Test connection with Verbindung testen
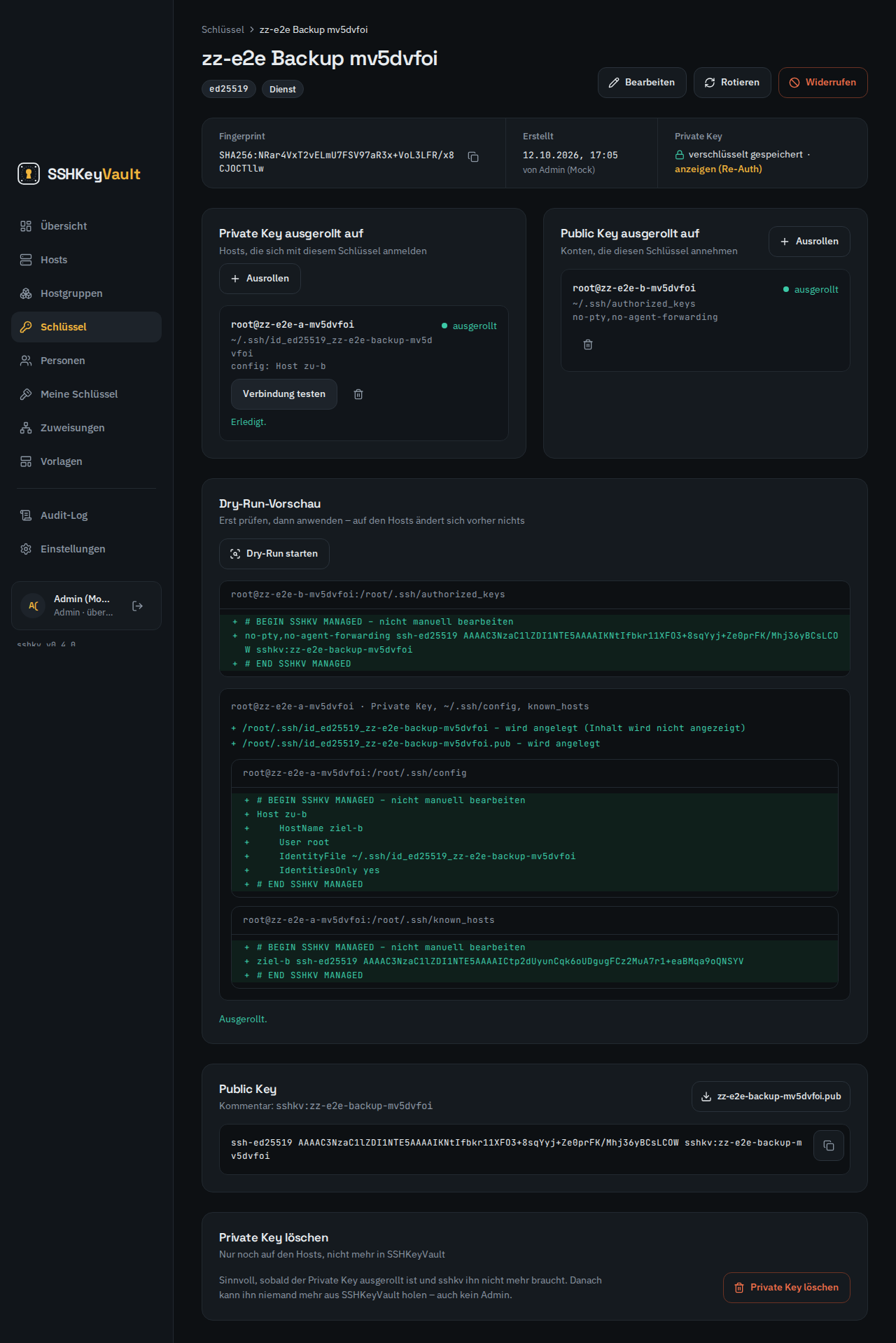 pyautogui.click(x=284, y=394)
